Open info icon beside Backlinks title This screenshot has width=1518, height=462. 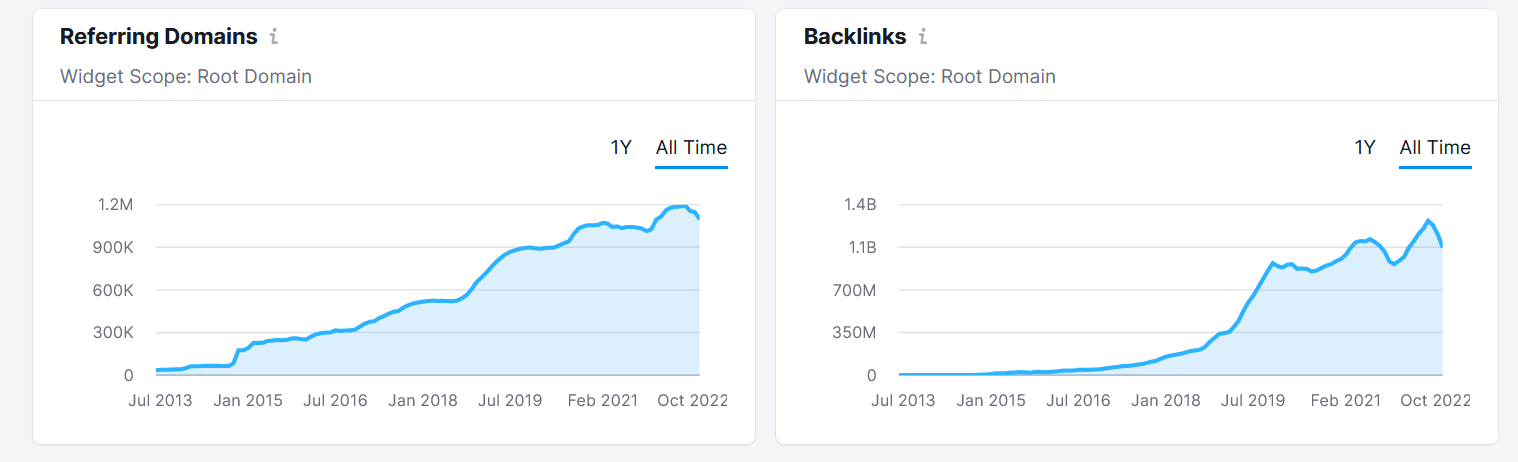pos(923,37)
